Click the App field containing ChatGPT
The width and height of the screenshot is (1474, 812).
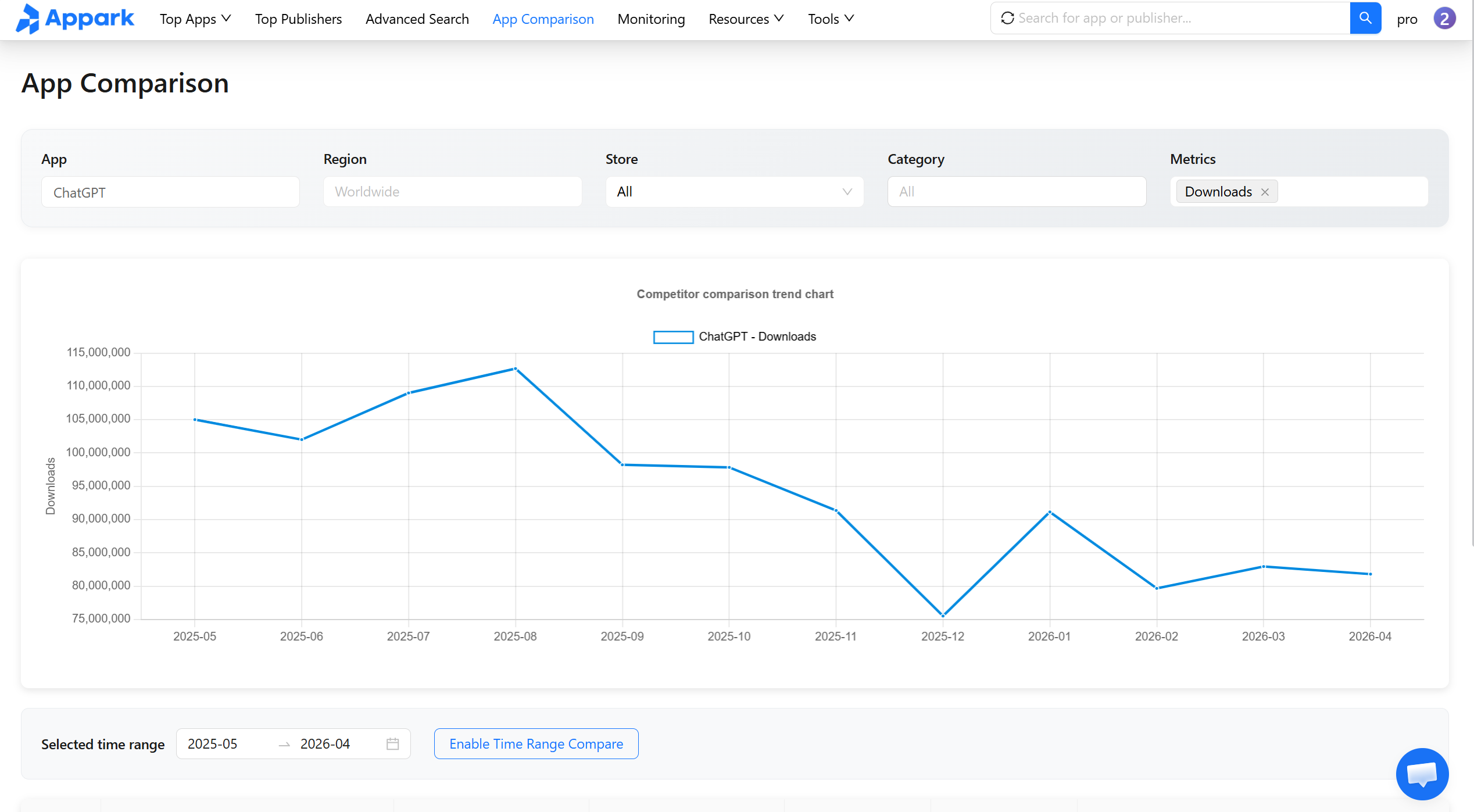pos(170,192)
